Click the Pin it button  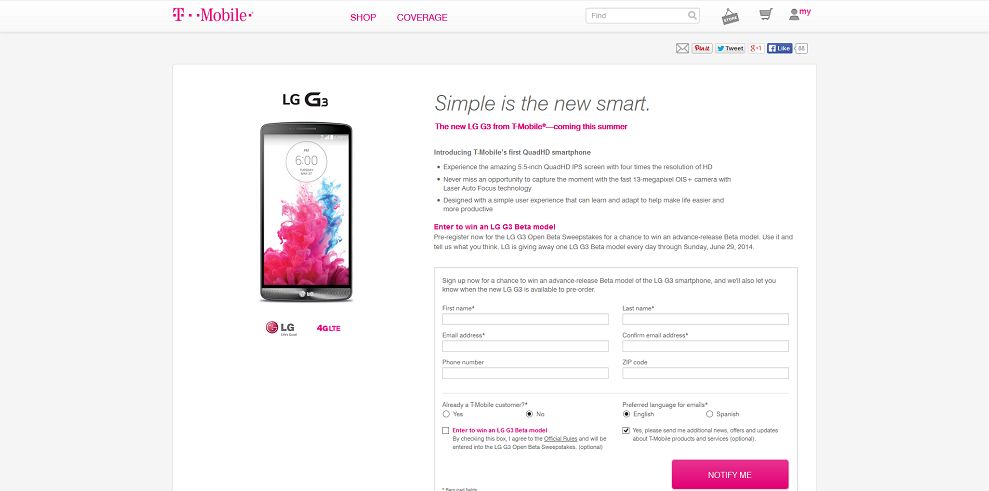[x=702, y=49]
